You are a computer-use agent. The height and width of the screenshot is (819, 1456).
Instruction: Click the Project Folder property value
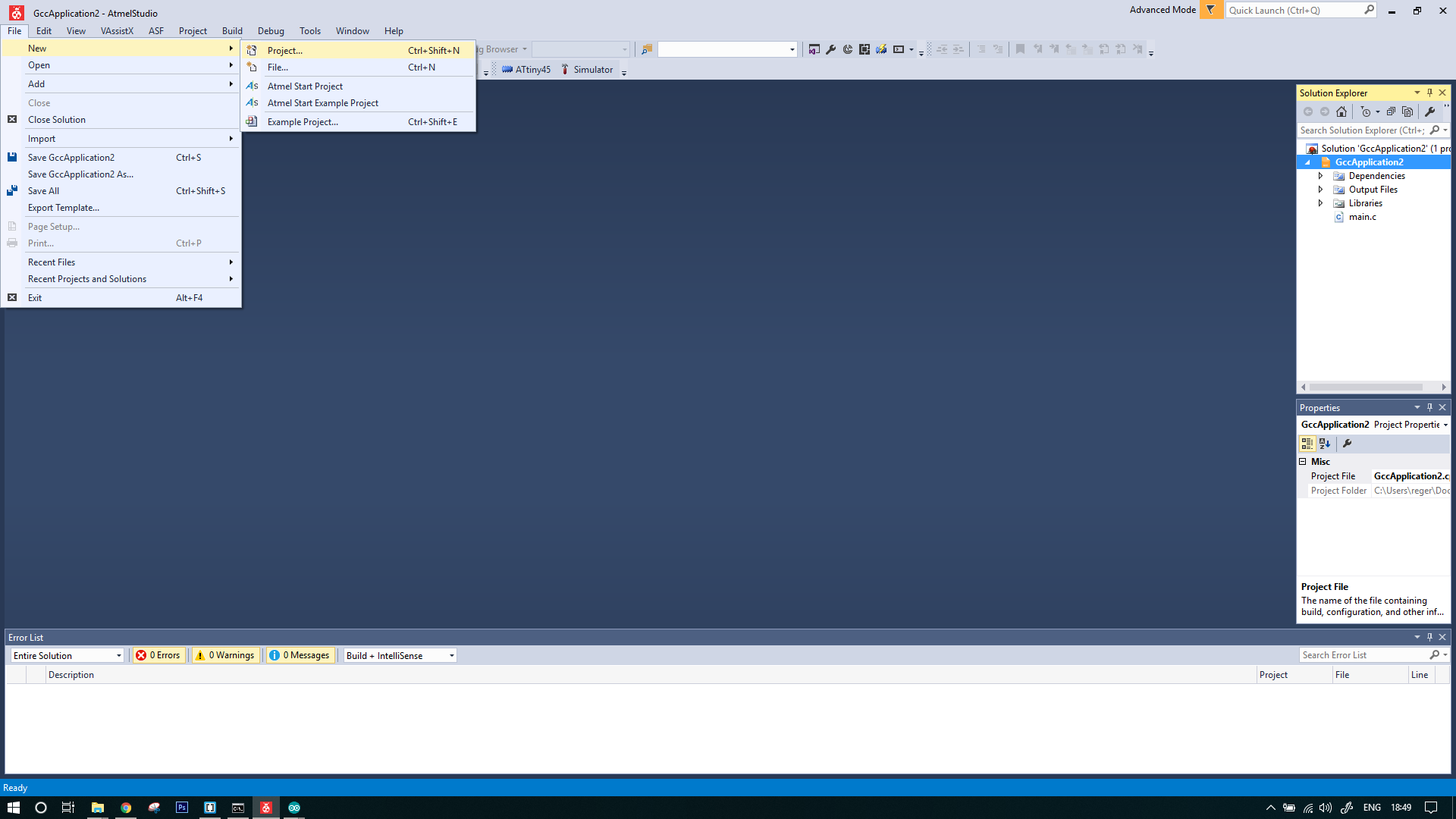pyautogui.click(x=1411, y=491)
